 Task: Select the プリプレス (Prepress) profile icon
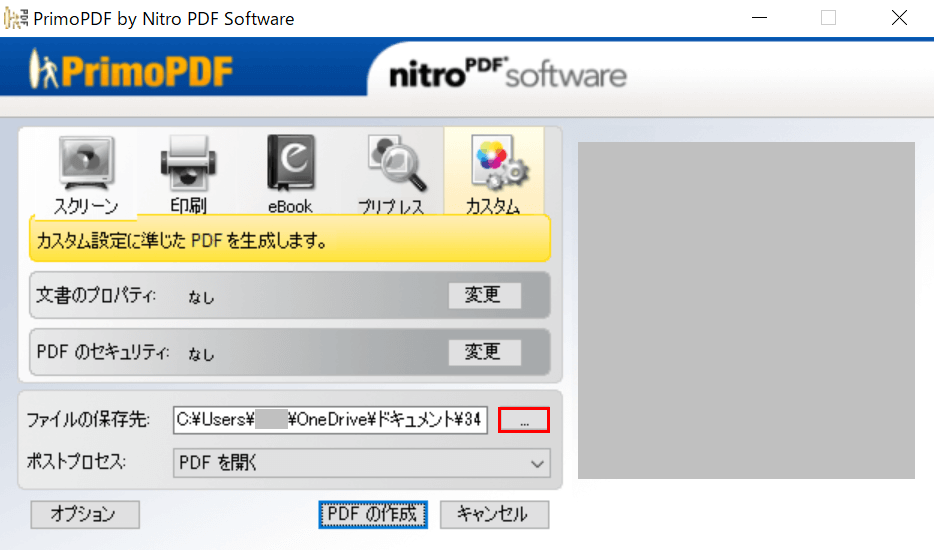pos(391,174)
